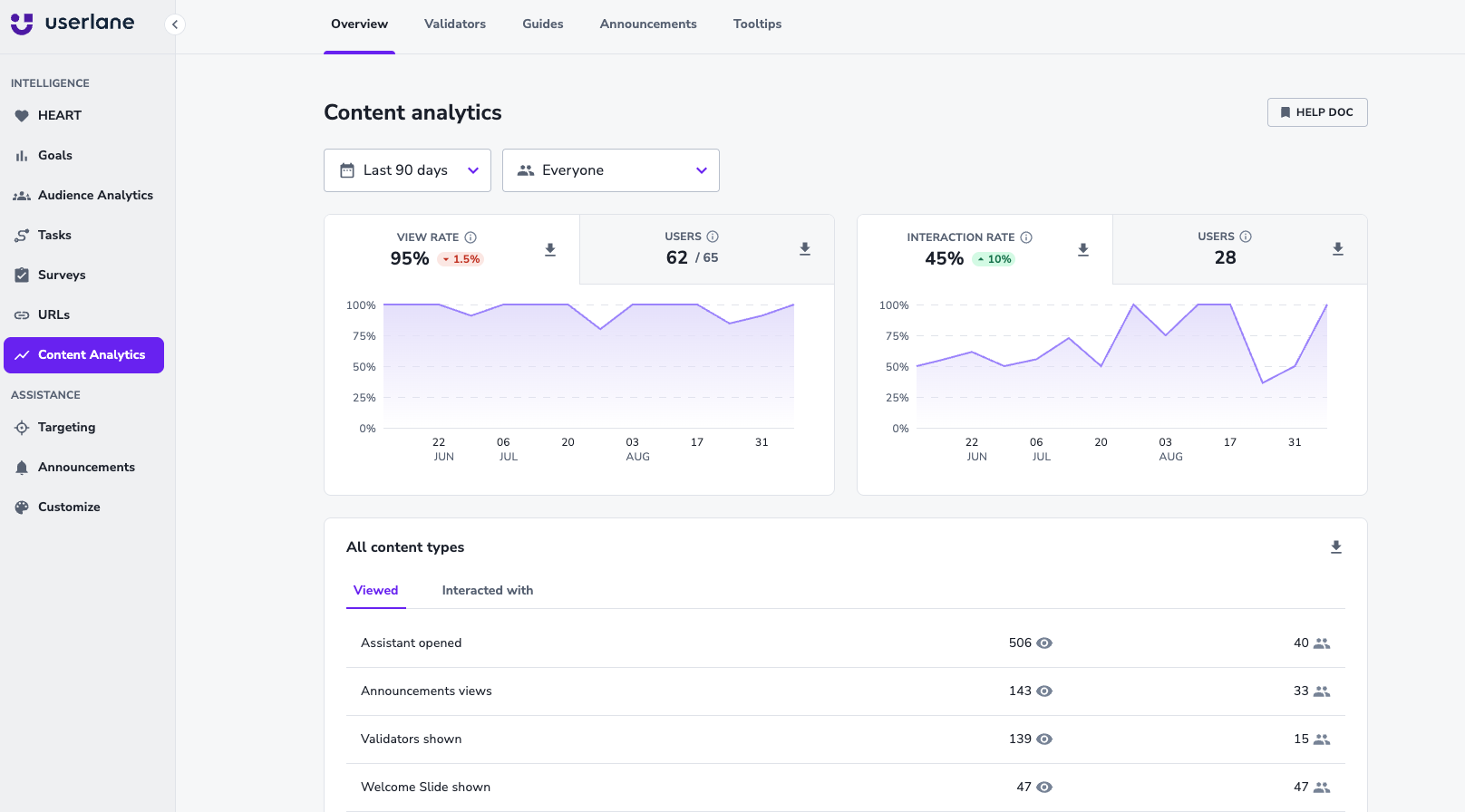Open the Guides tab
The width and height of the screenshot is (1465, 812).
(x=543, y=24)
